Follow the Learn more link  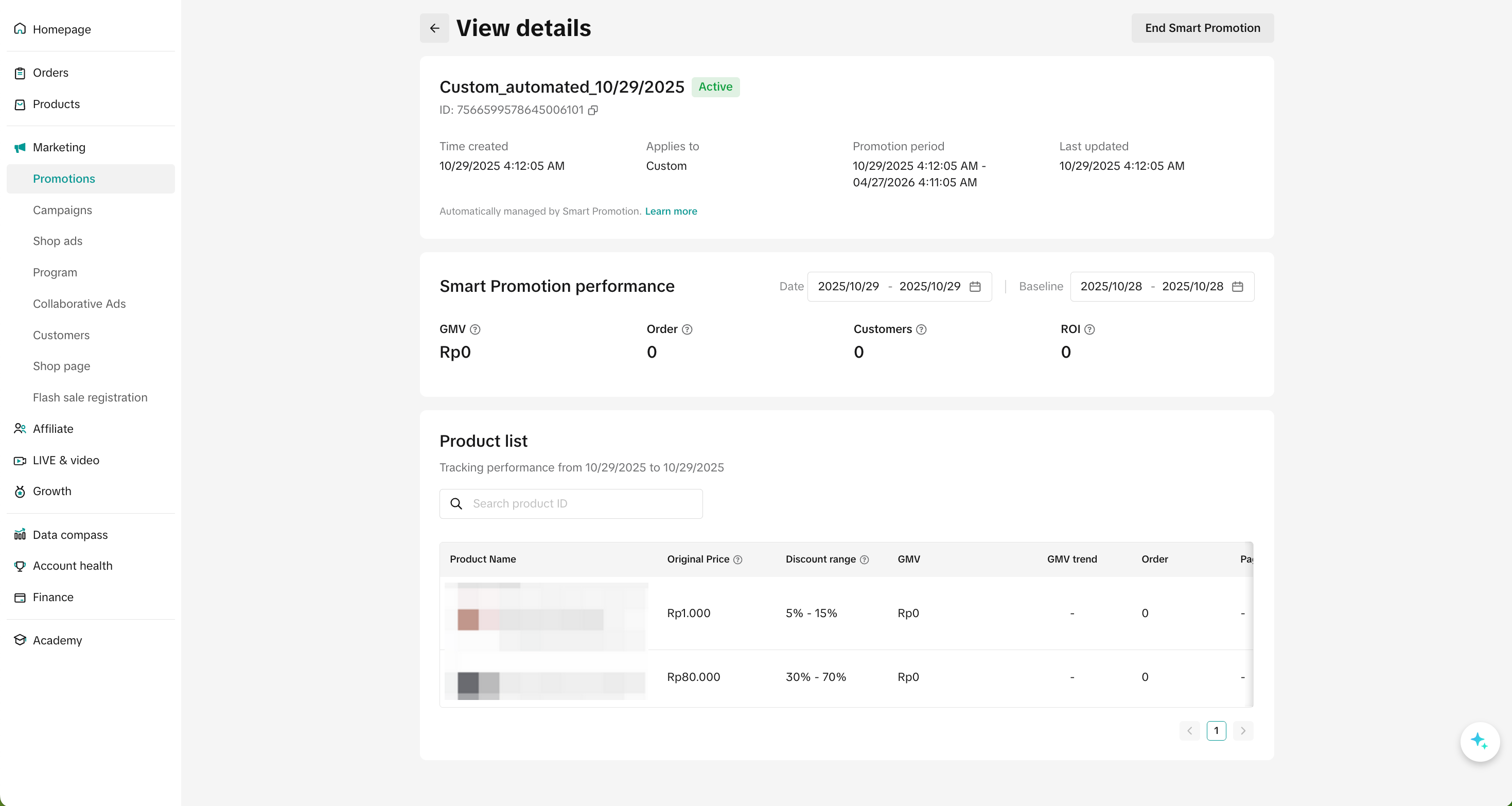[671, 212]
